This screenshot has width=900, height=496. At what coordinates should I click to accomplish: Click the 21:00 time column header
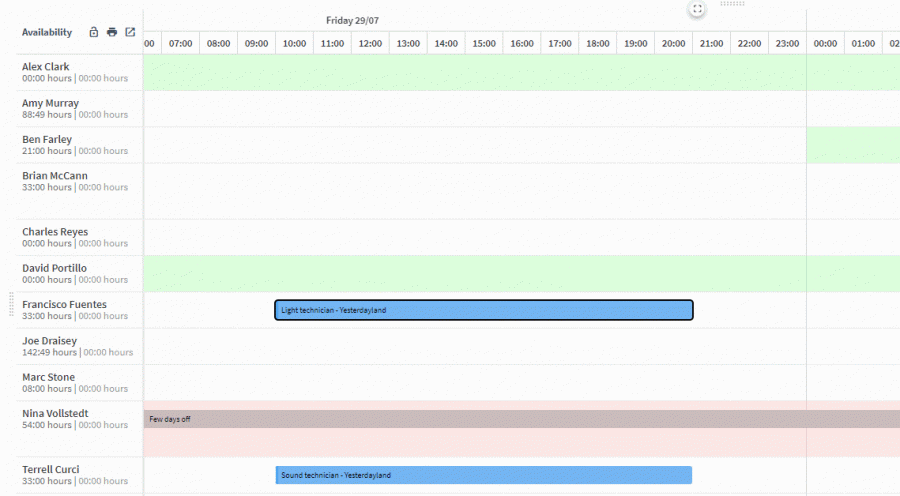(711, 44)
